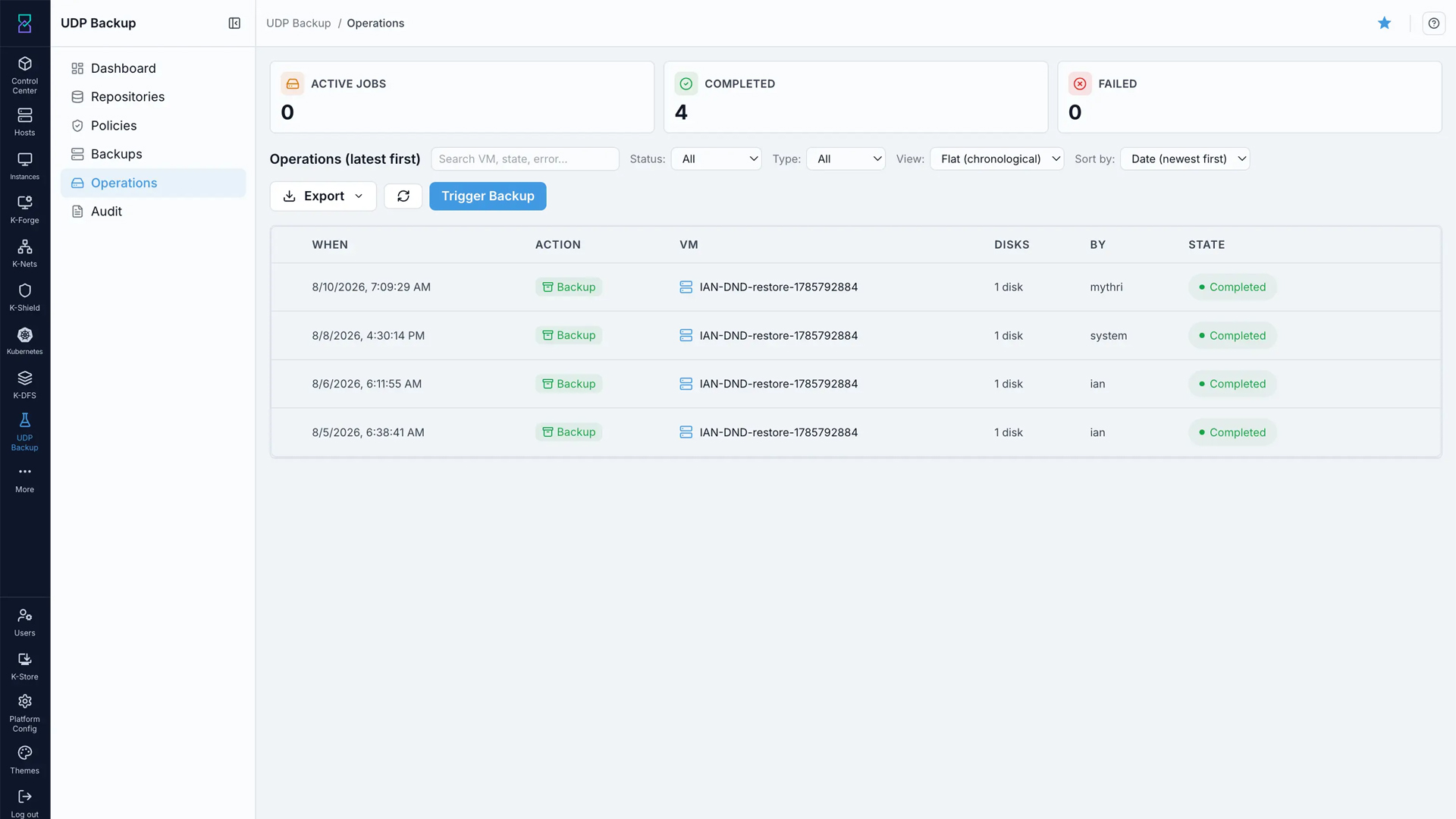Open the Sort by Date dropdown
Image resolution: width=1456 pixels, height=819 pixels.
click(1185, 159)
